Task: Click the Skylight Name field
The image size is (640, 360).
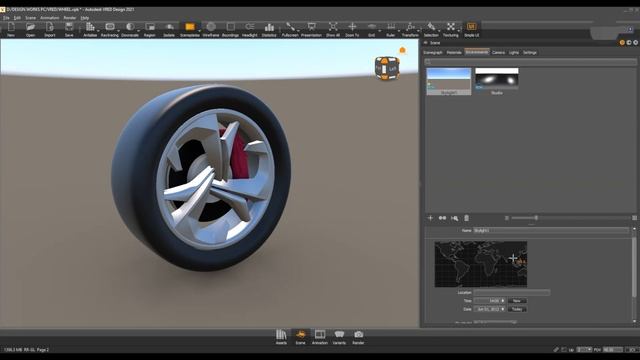Action: [551, 231]
